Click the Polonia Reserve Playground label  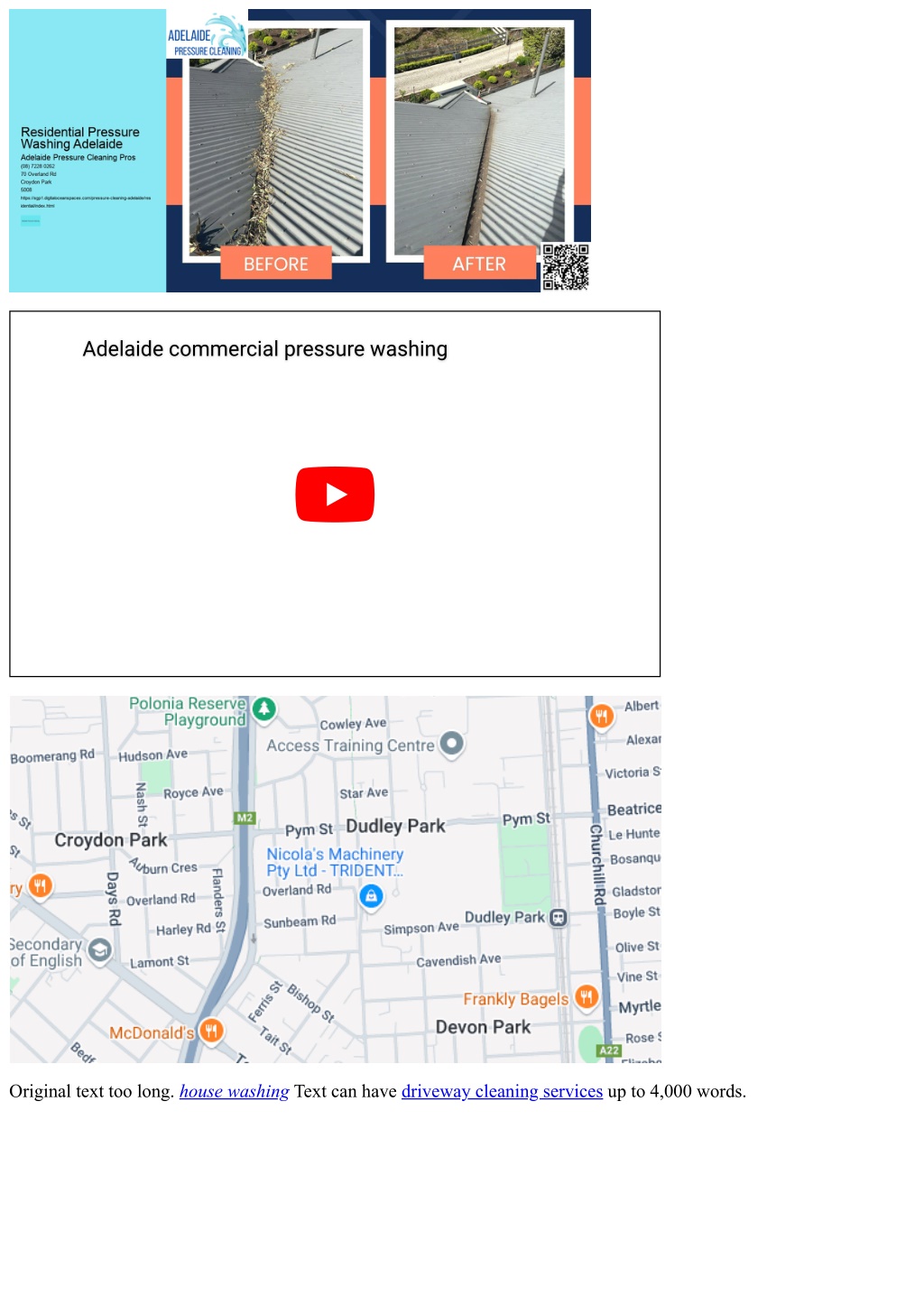188,711
